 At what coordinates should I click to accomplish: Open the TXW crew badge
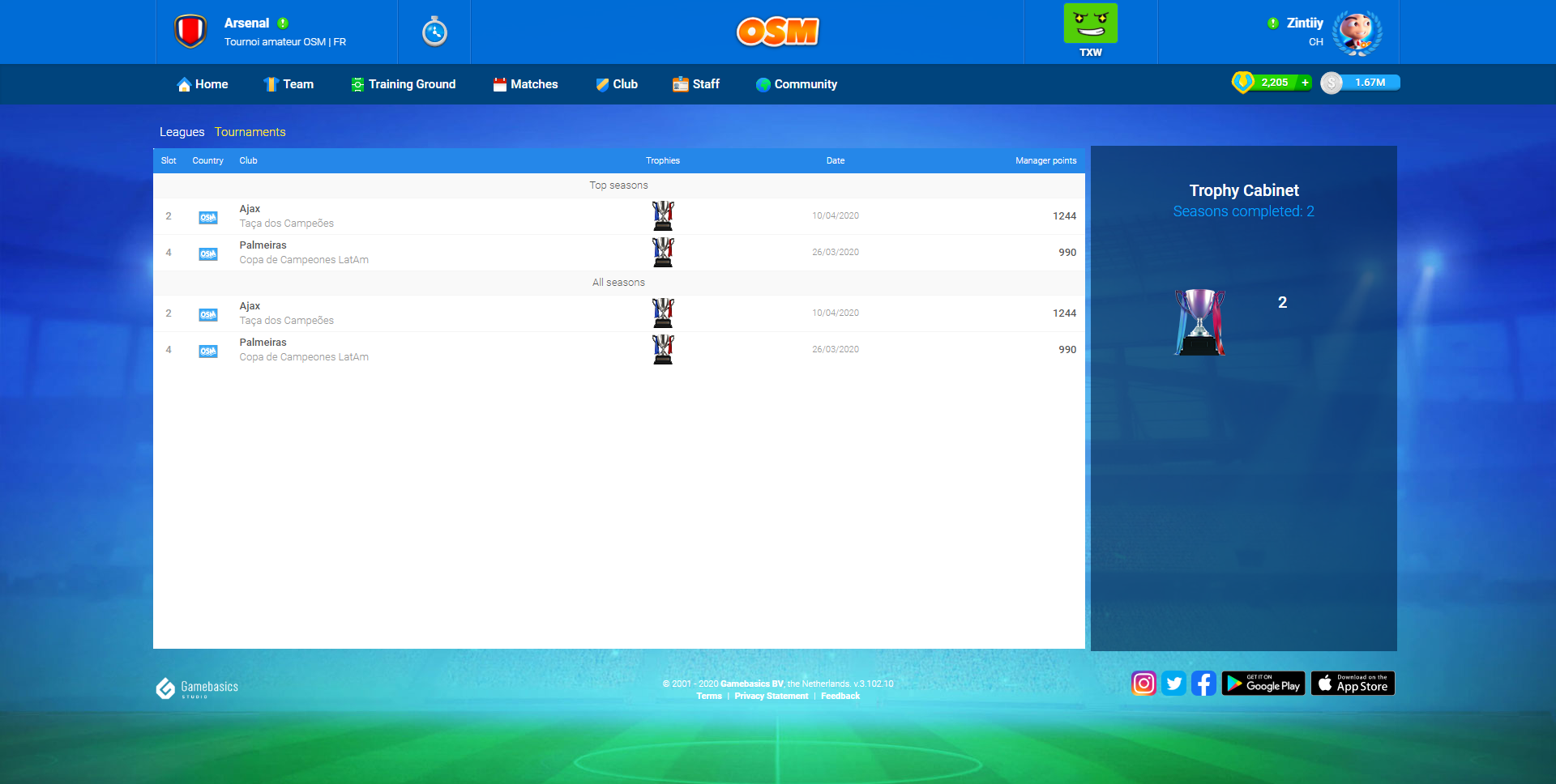pos(1091,31)
